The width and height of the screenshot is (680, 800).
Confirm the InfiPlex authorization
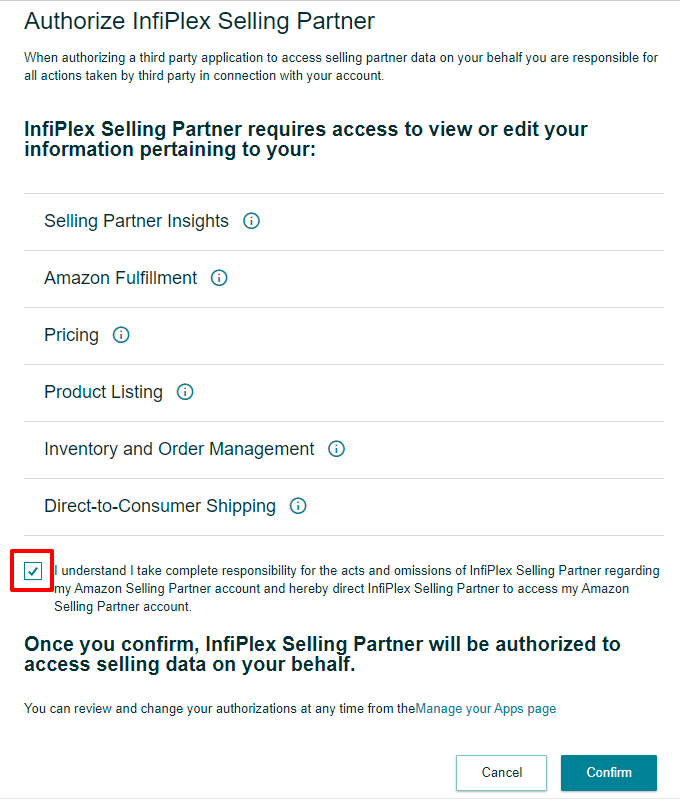(608, 772)
